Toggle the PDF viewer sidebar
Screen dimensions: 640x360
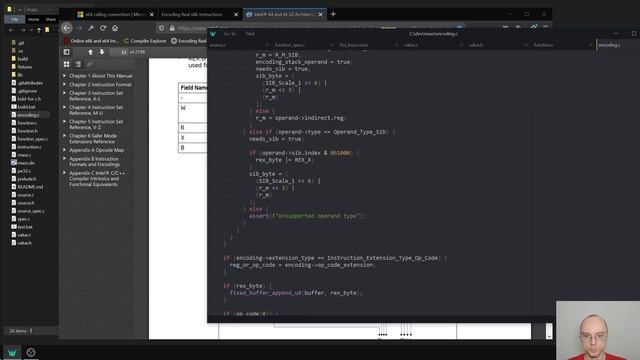67,52
